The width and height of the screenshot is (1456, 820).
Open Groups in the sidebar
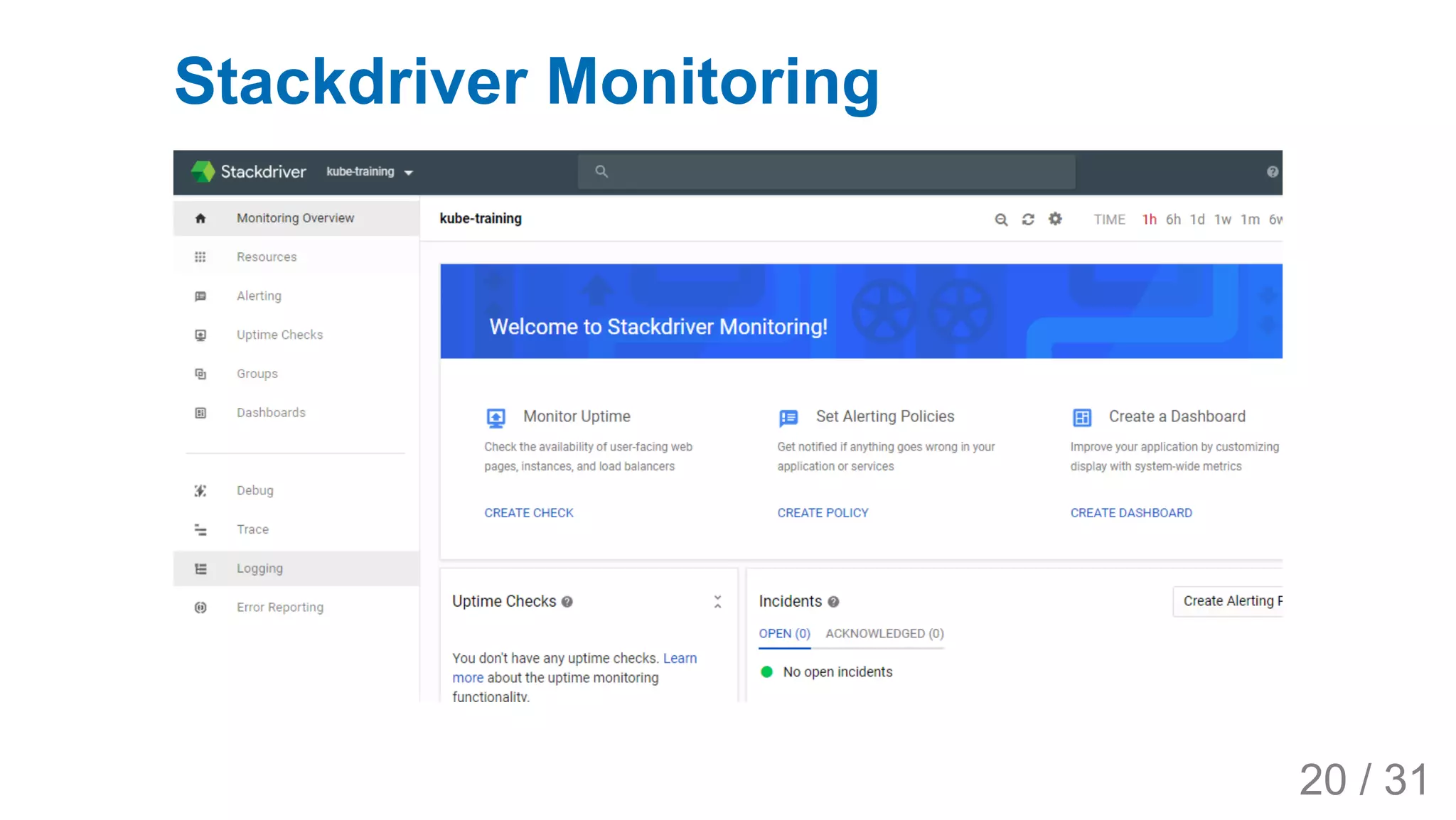296,374
